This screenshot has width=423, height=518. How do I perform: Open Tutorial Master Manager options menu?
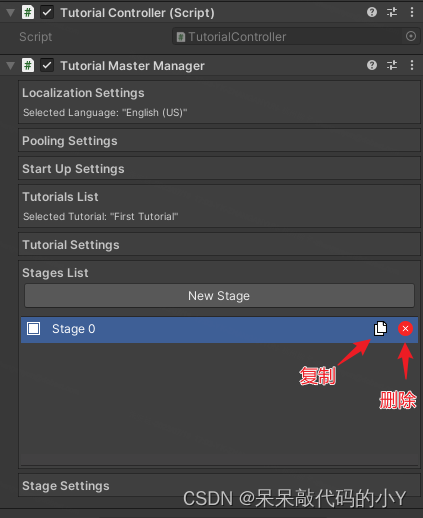pyautogui.click(x=412, y=65)
